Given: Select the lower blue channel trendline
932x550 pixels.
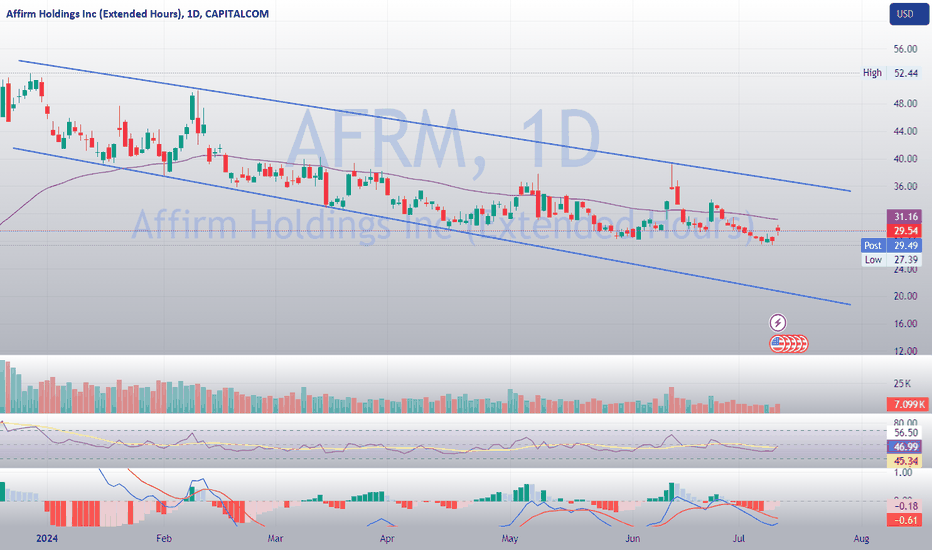Looking at the screenshot, I should [432, 227].
